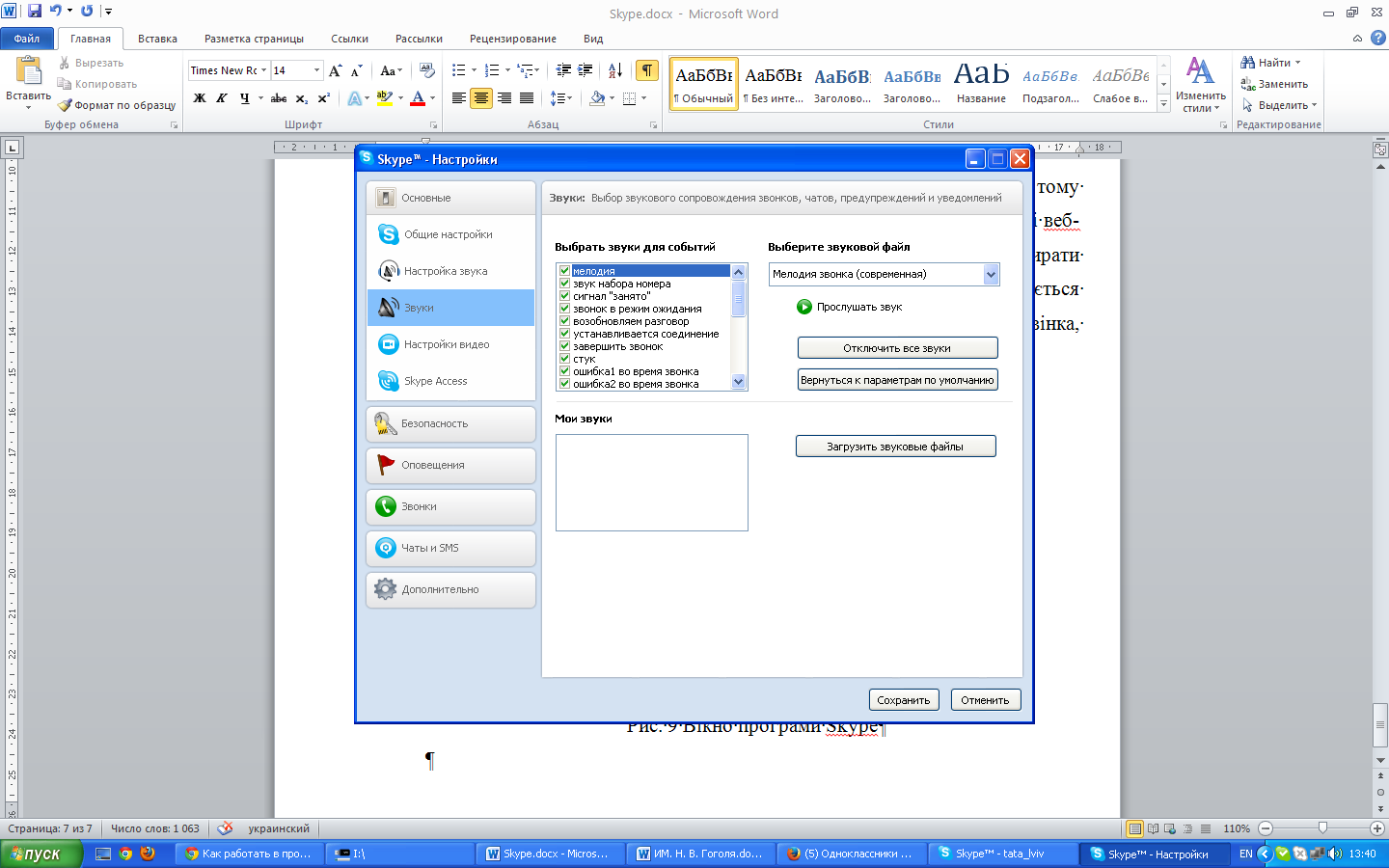Uncheck 'завершить звонок' checkbox
Screen dimensions: 1389x868
pos(565,346)
